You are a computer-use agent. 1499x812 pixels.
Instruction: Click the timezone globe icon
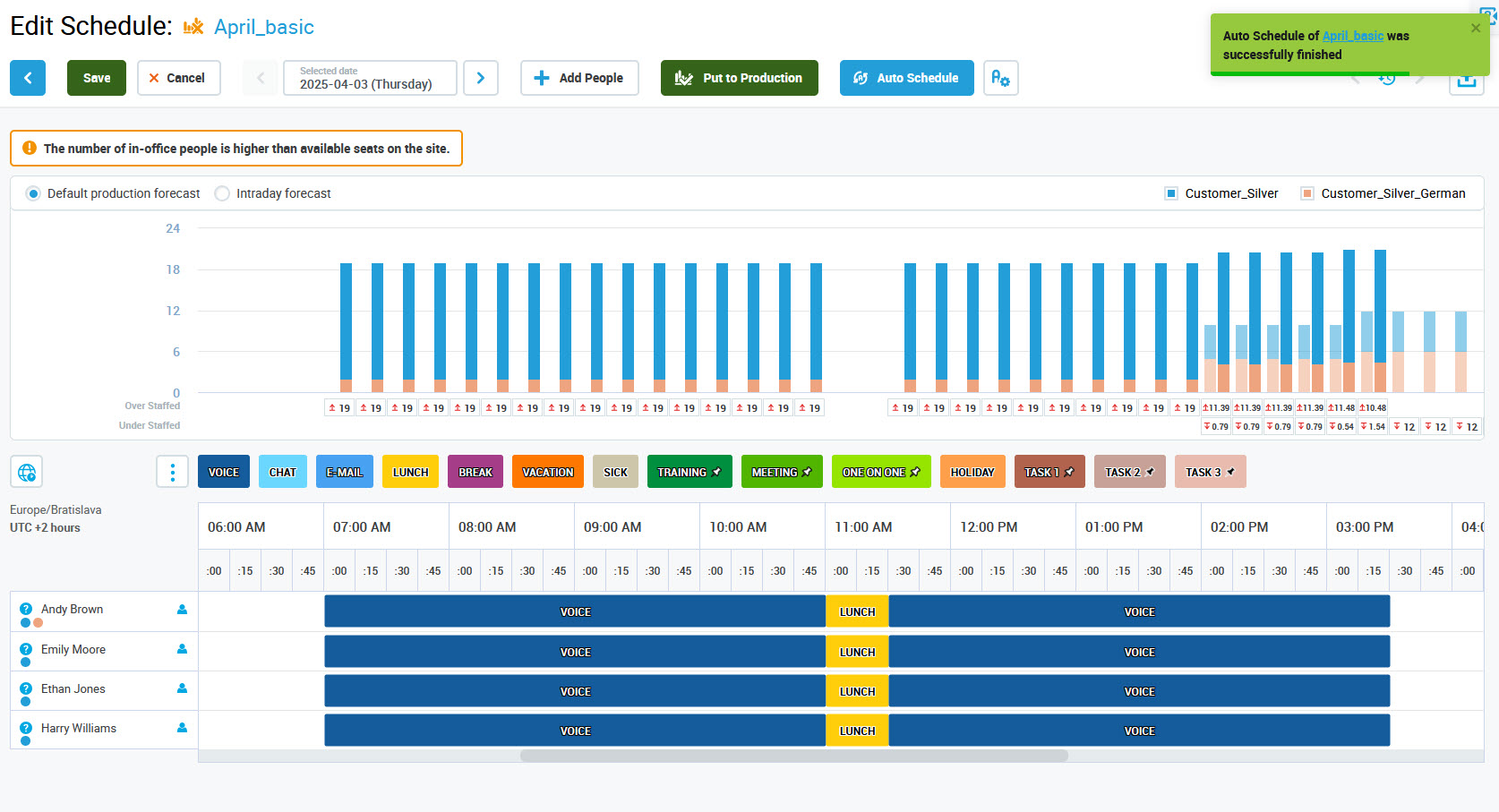[x=27, y=472]
